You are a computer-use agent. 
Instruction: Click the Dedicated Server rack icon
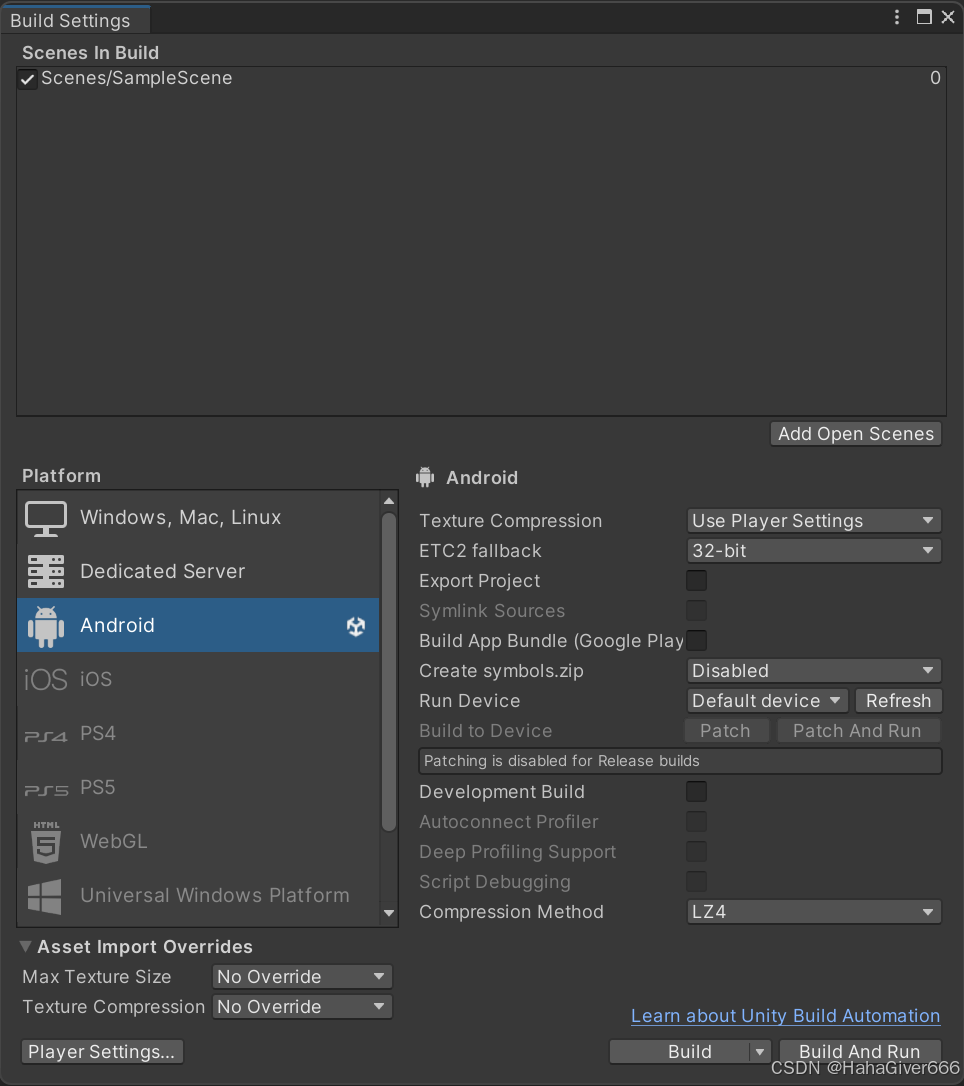click(46, 571)
